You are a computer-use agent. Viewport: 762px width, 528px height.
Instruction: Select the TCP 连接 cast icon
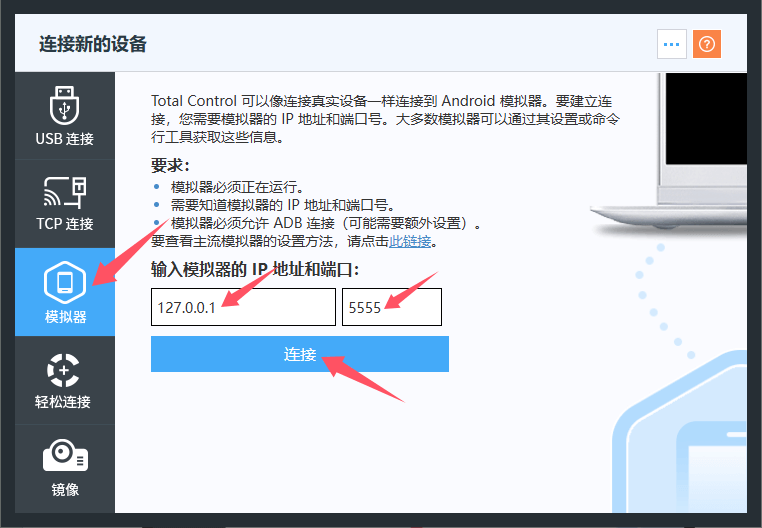click(65, 192)
